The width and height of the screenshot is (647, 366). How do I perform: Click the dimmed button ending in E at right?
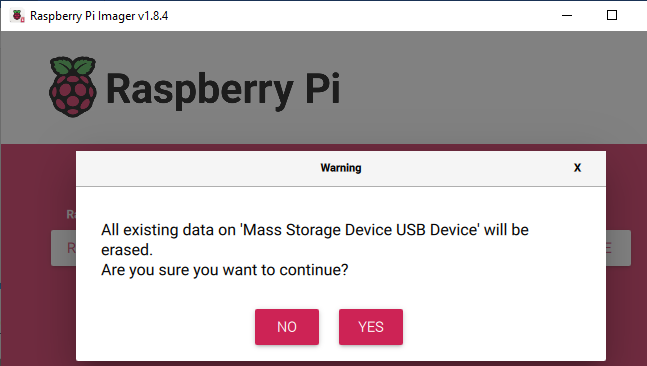618,248
